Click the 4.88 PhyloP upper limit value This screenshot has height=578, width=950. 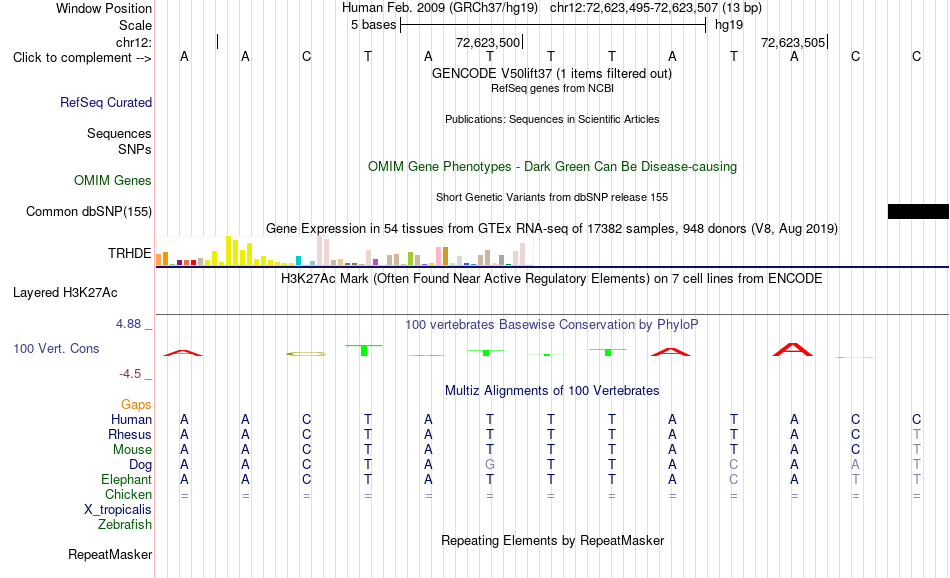pos(128,324)
